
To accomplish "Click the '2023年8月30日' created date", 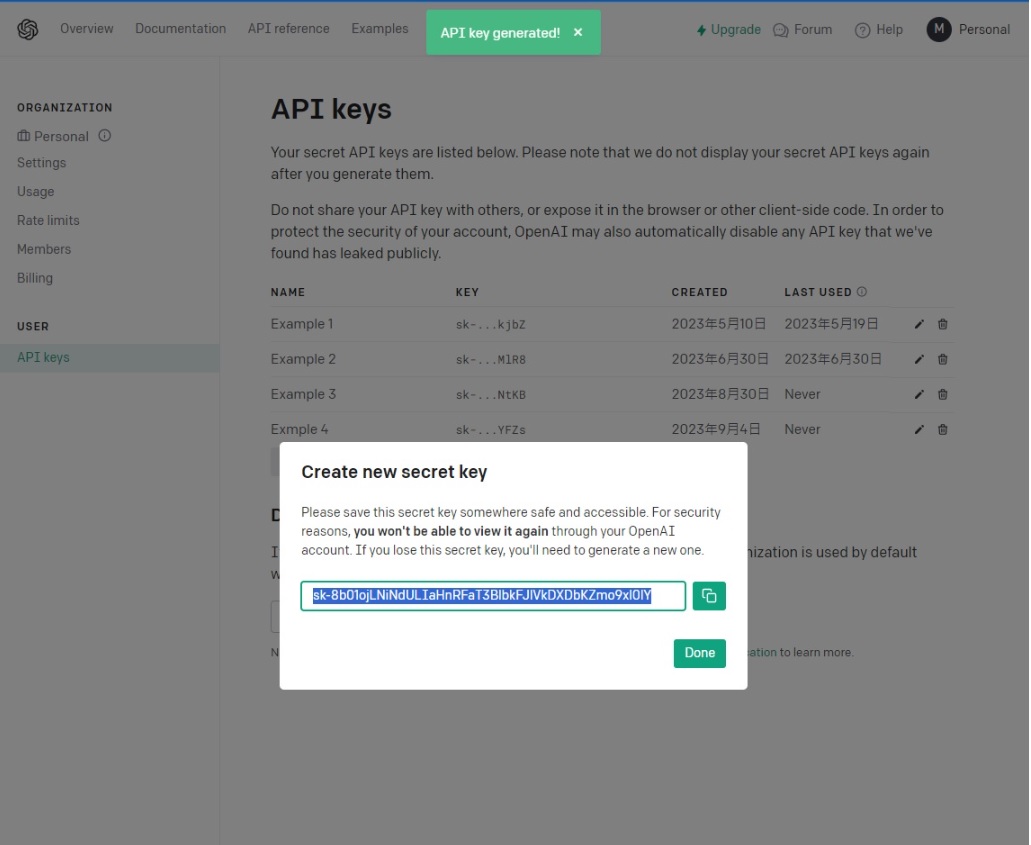I will (720, 394).
